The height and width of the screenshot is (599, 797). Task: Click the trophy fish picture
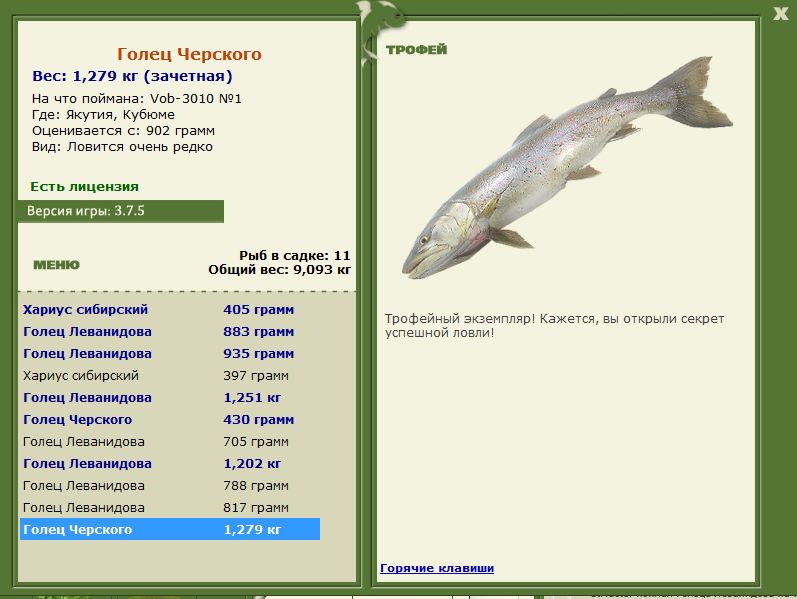pyautogui.click(x=567, y=168)
